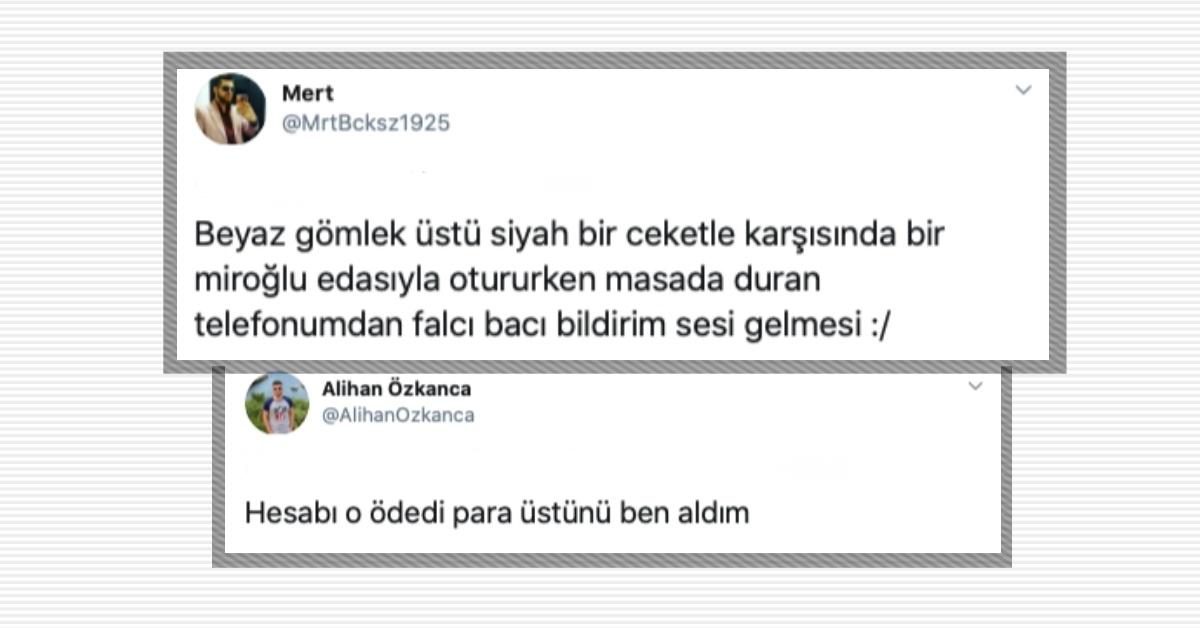
Task: Open the tweet "Hesabı o ödedi para üstünü ben aldım"
Action: pos(497,514)
